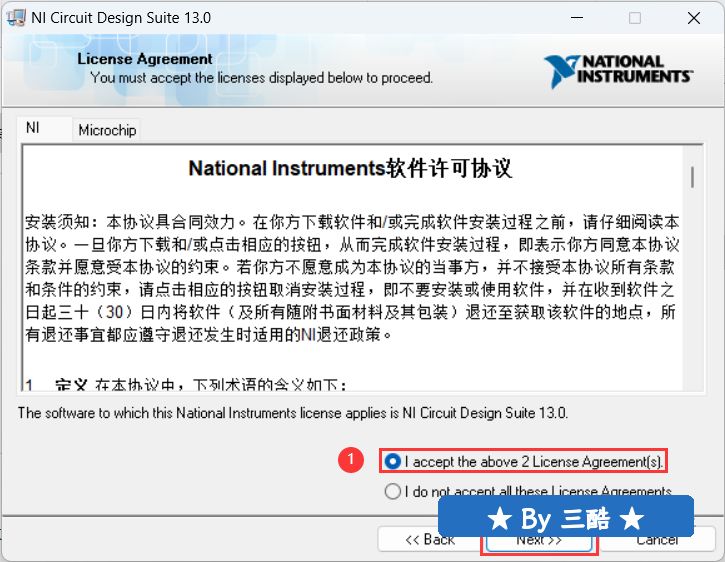Select the NI license tab

[x=44, y=128]
